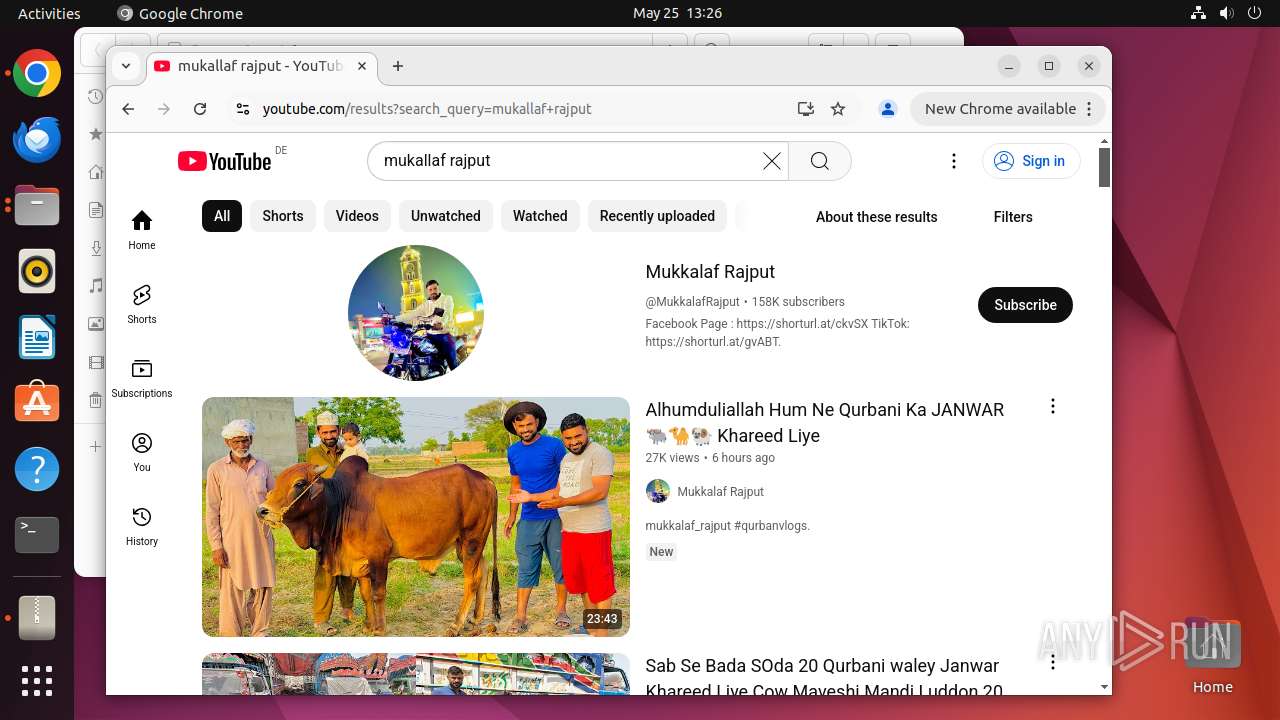Image resolution: width=1280 pixels, height=720 pixels.
Task: Open About these results
Action: [x=876, y=217]
